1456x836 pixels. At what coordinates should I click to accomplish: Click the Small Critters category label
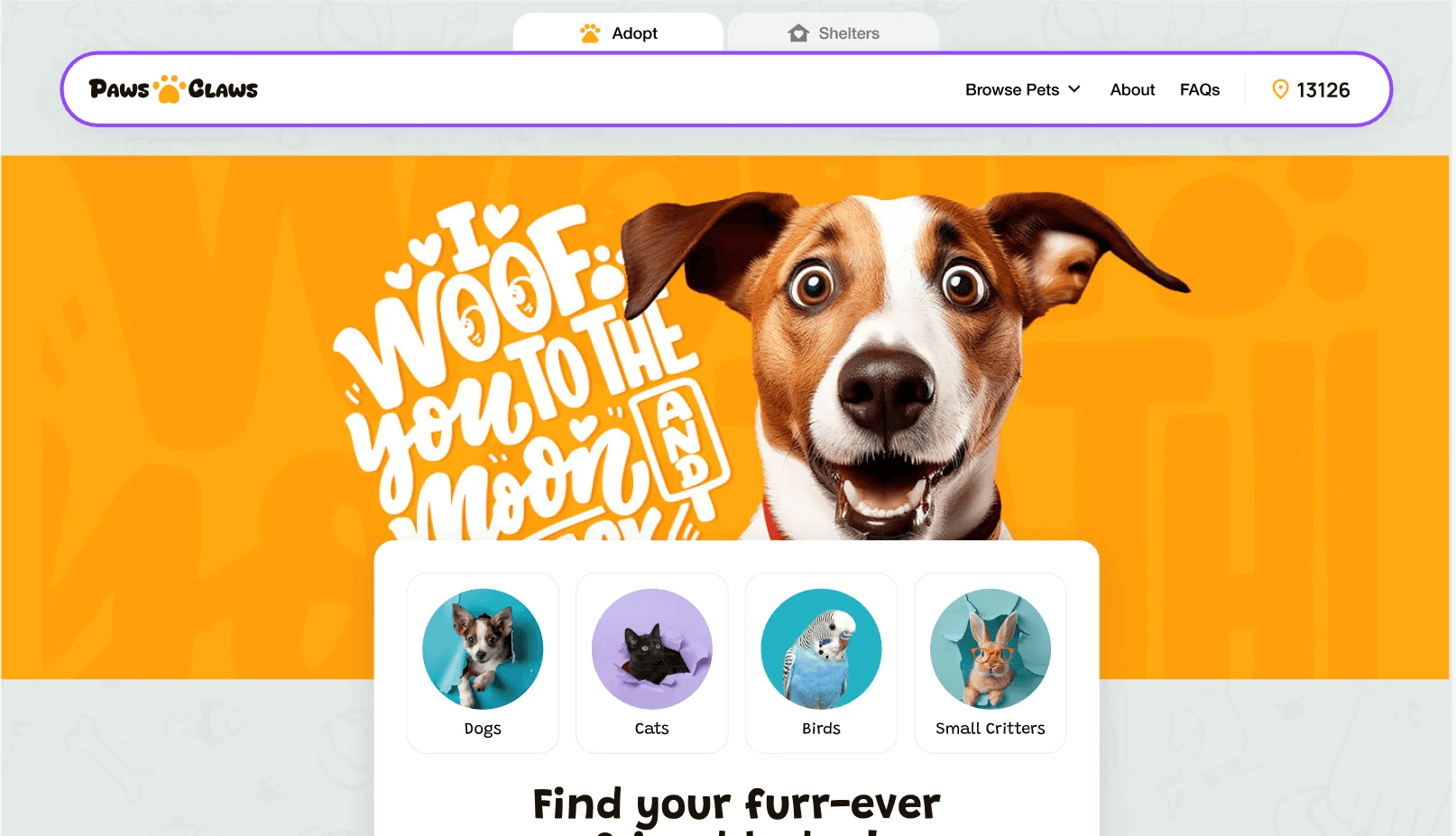pos(991,728)
